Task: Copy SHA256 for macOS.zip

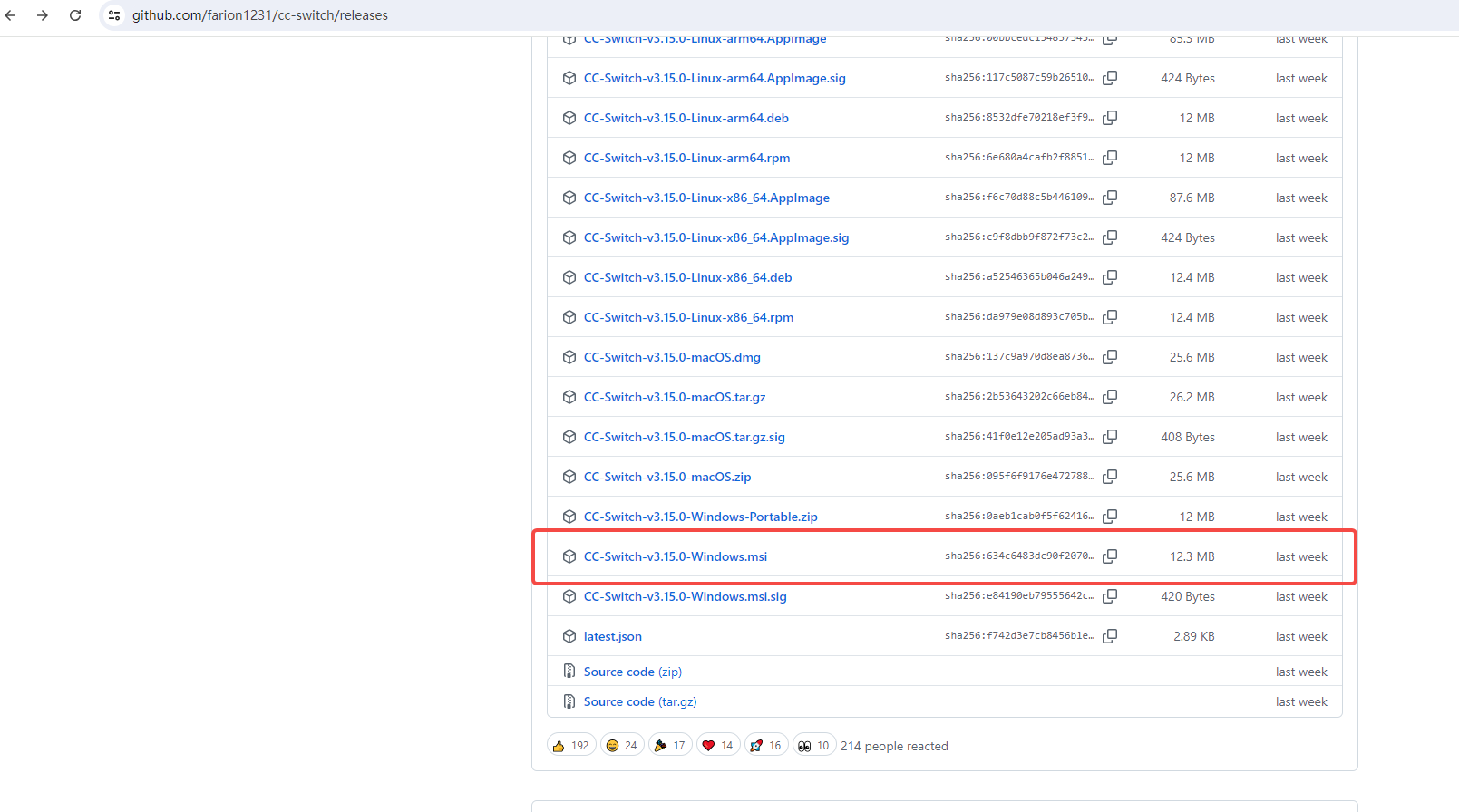Action: click(1110, 477)
